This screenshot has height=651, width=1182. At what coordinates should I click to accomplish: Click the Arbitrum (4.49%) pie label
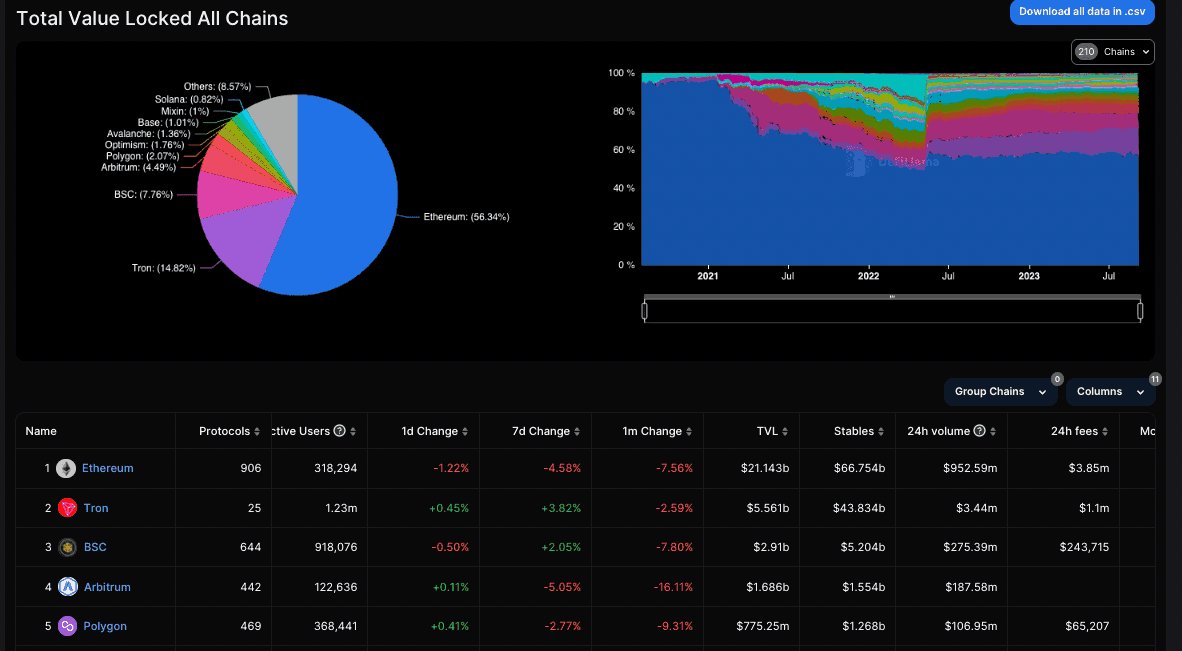pos(139,167)
